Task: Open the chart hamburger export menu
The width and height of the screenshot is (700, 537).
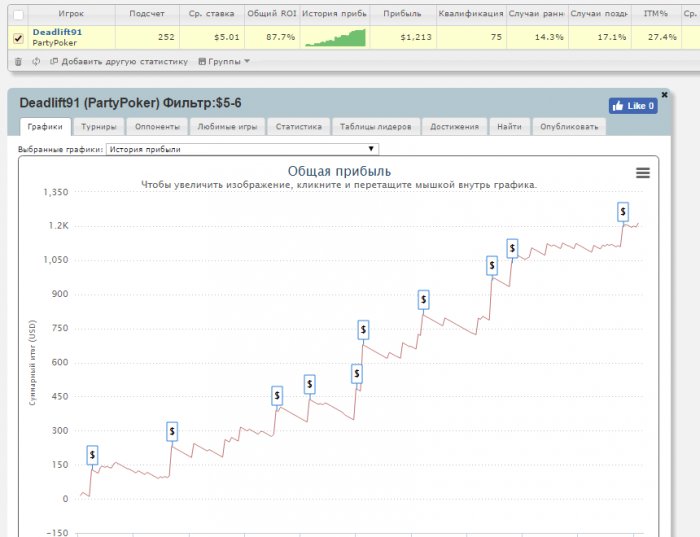Action: coord(643,173)
